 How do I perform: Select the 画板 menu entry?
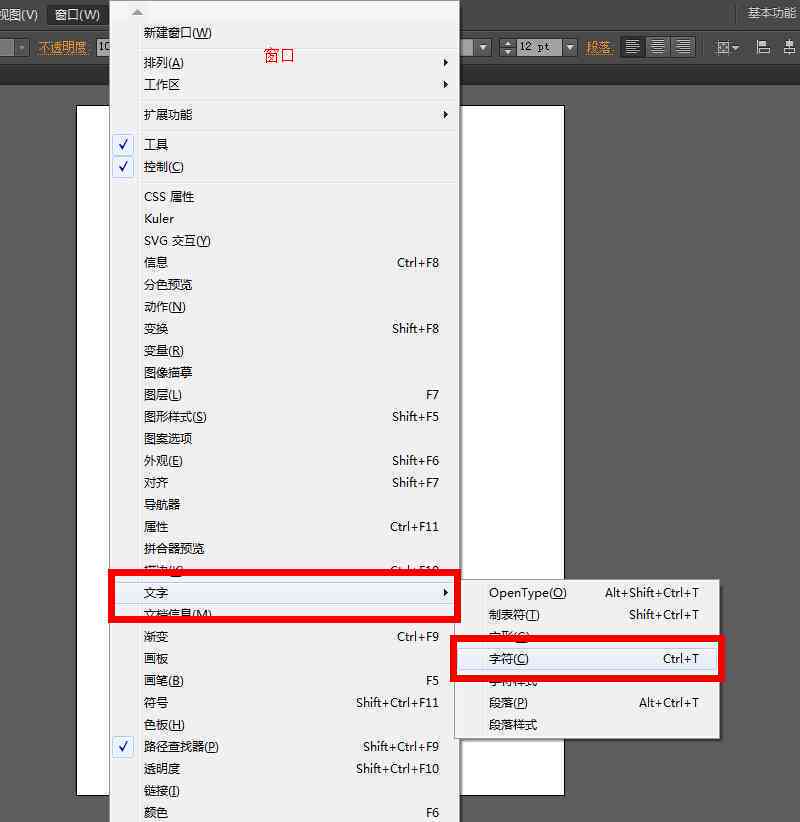pos(284,658)
